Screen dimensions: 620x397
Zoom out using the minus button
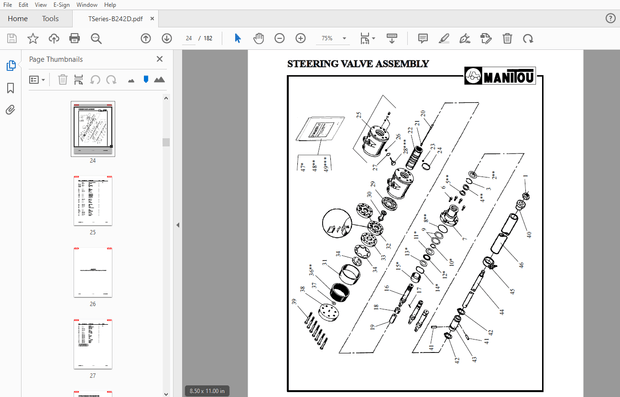280,38
